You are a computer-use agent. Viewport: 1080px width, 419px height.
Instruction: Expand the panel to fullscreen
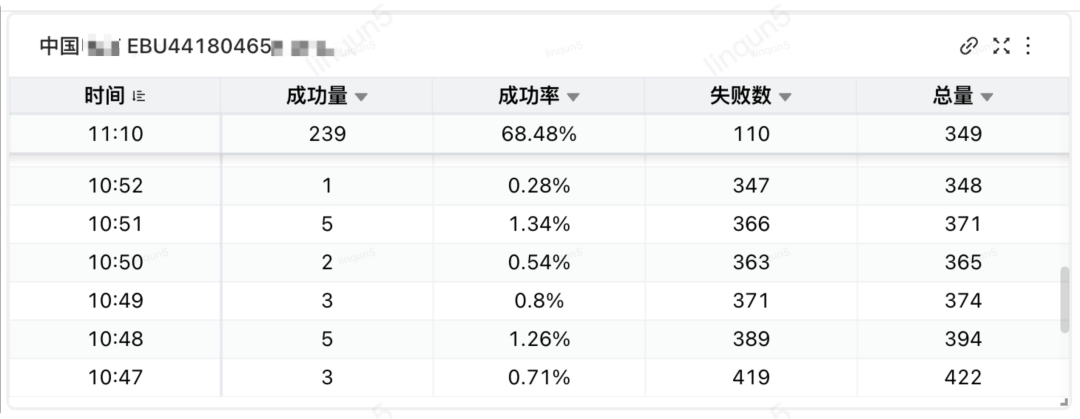tap(1000, 45)
